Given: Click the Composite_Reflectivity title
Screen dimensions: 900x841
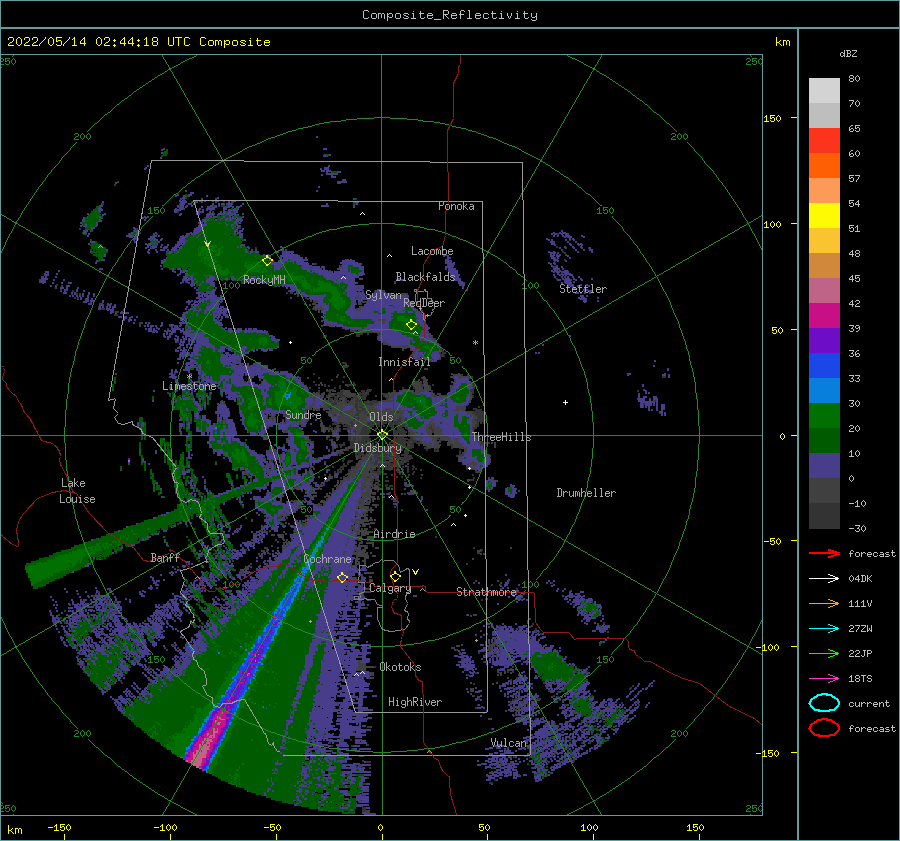Looking at the screenshot, I should pyautogui.click(x=449, y=15).
